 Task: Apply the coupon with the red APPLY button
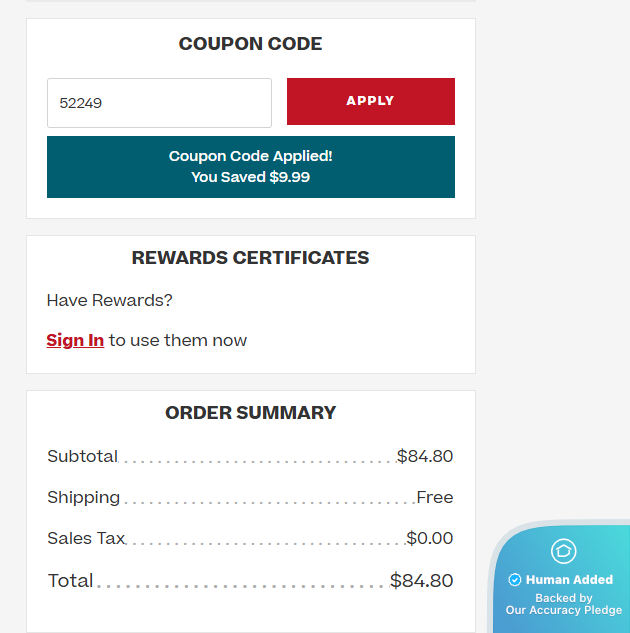370,101
